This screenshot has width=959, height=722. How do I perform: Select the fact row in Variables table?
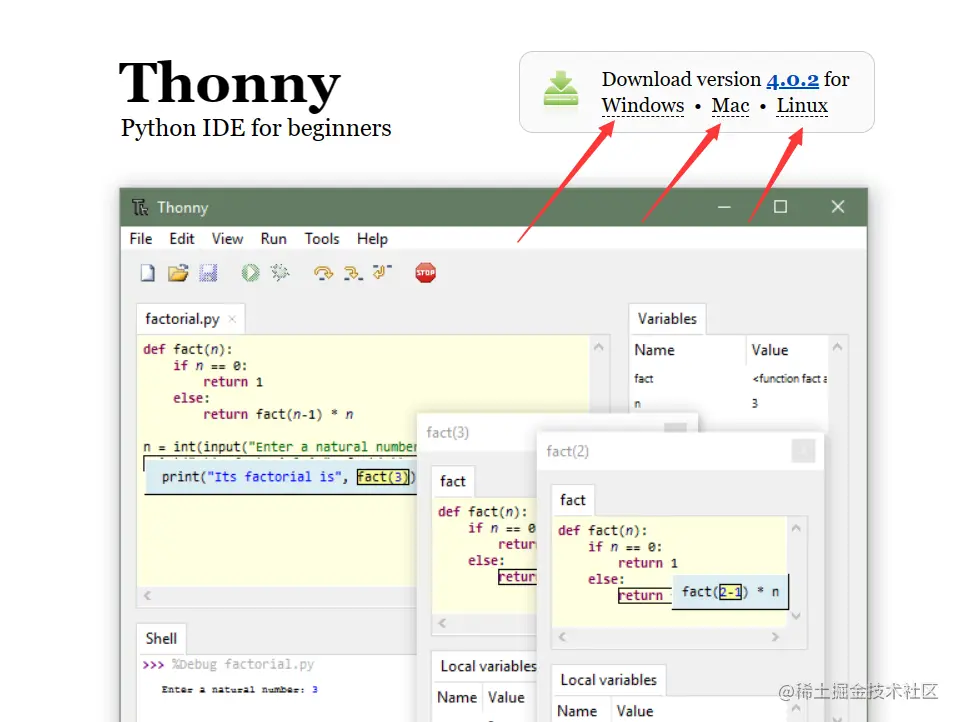[730, 379]
